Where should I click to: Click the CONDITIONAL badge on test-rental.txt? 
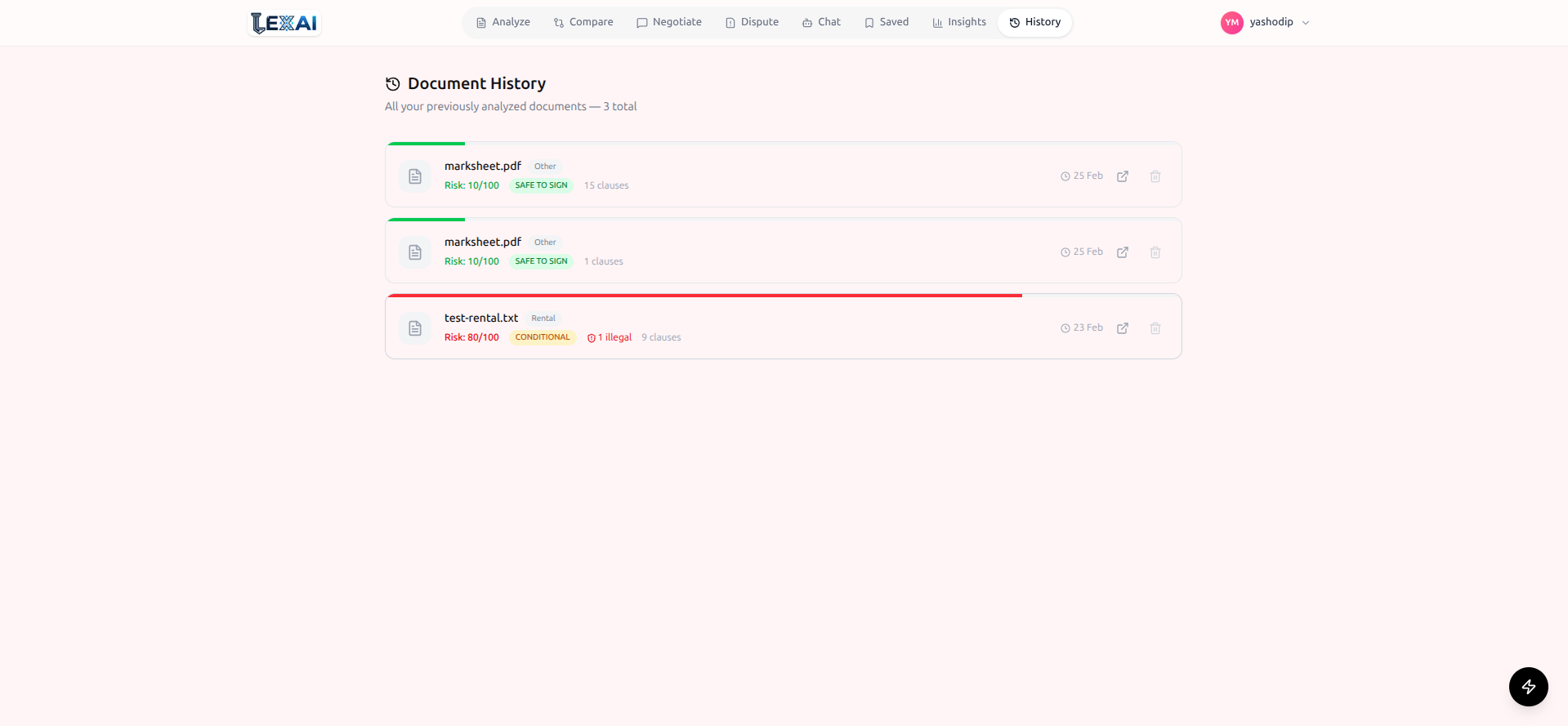click(x=543, y=337)
